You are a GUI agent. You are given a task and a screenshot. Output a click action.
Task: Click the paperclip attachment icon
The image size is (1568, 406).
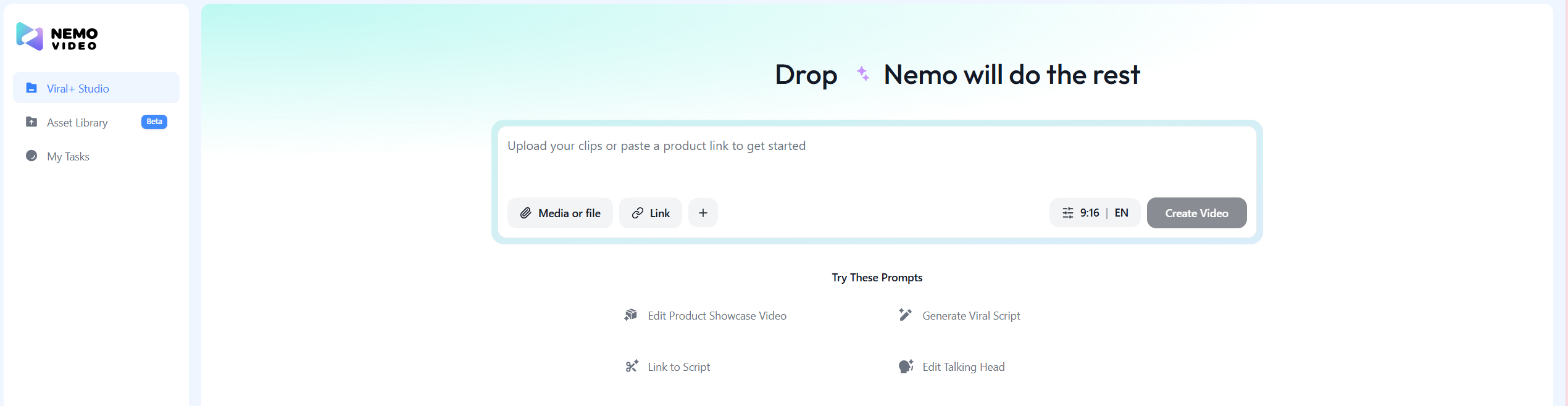click(x=525, y=213)
